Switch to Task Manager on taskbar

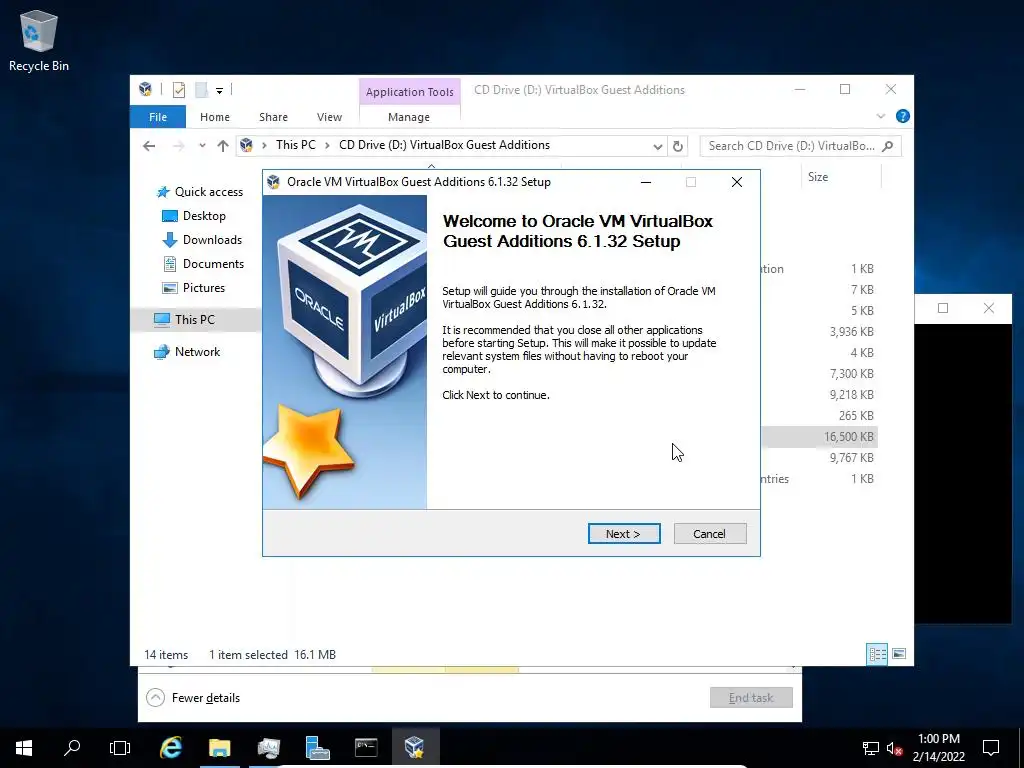268,748
